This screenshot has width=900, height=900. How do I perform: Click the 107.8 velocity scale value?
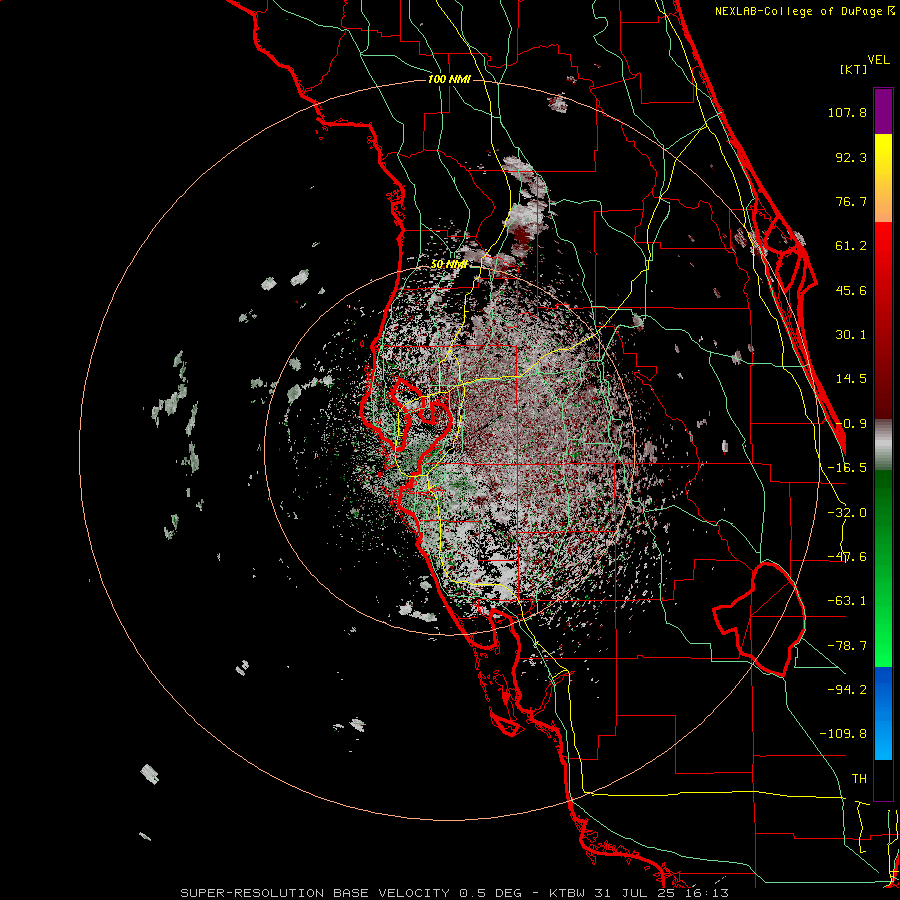(847, 112)
